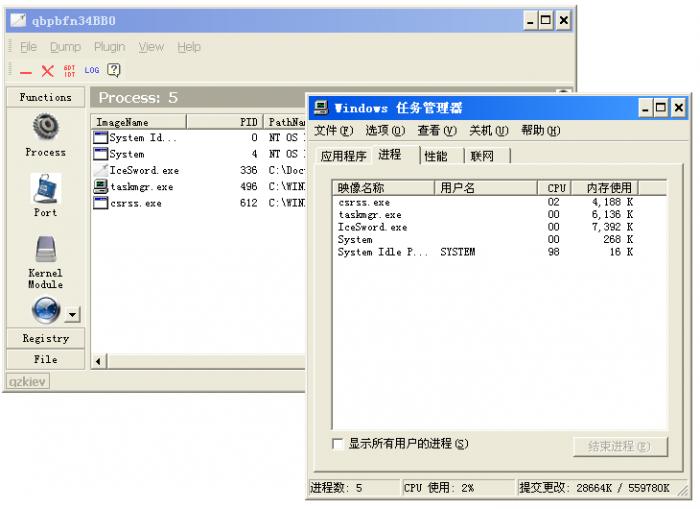
Task: Click the LOG toolbar icon
Action: (x=92, y=71)
